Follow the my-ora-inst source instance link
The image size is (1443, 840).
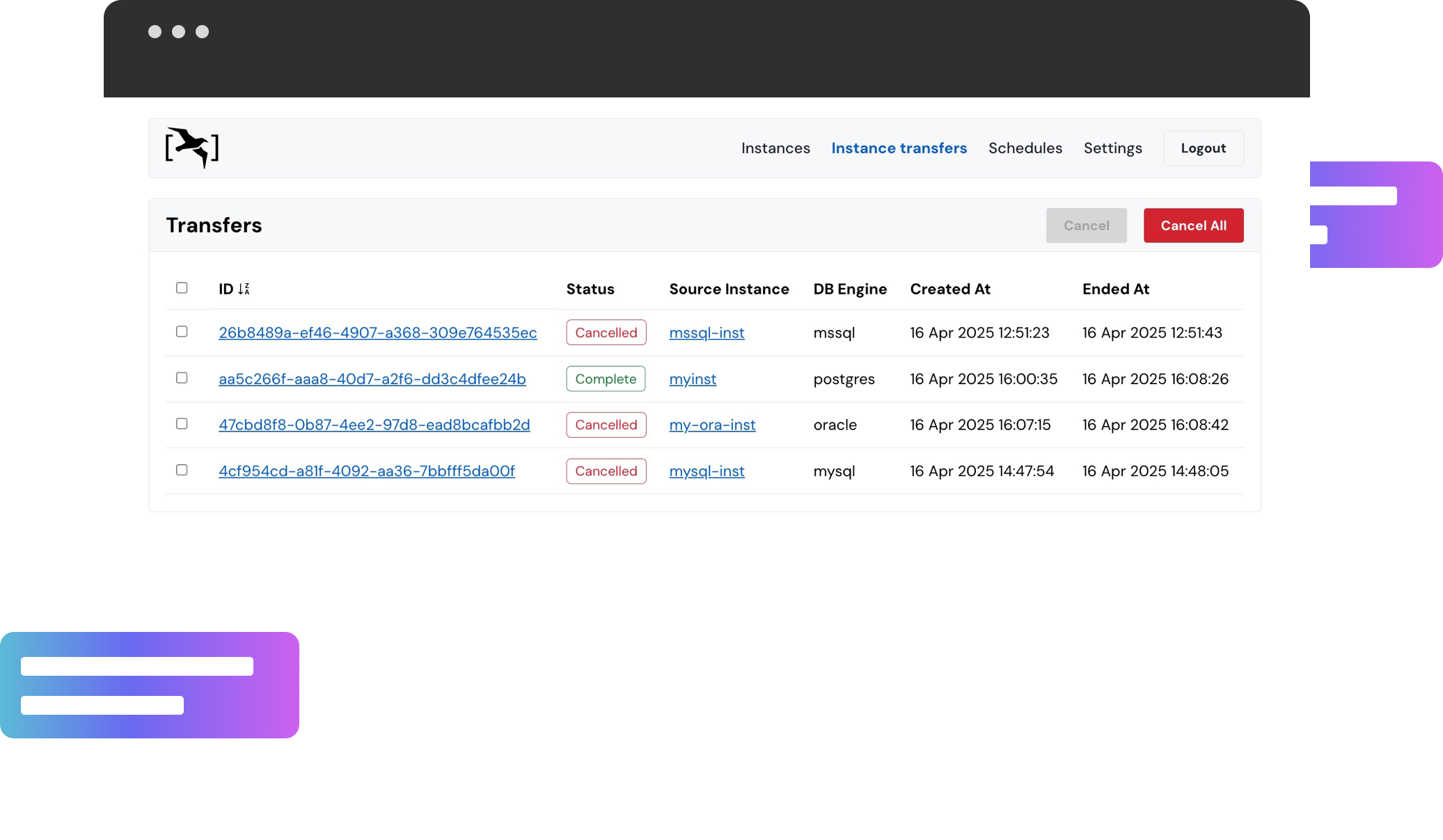pos(712,425)
